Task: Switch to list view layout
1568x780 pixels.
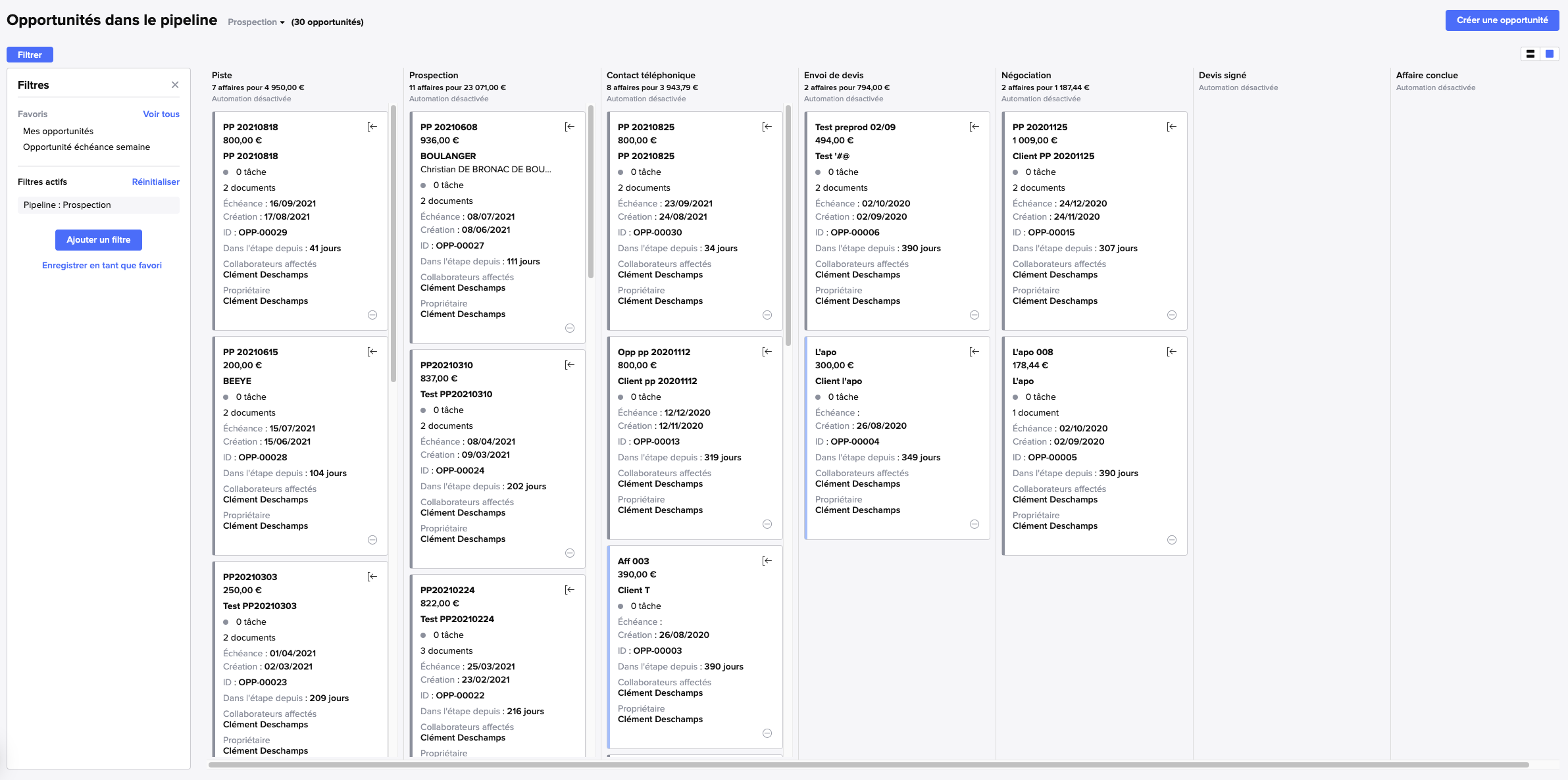Action: 1530,54
